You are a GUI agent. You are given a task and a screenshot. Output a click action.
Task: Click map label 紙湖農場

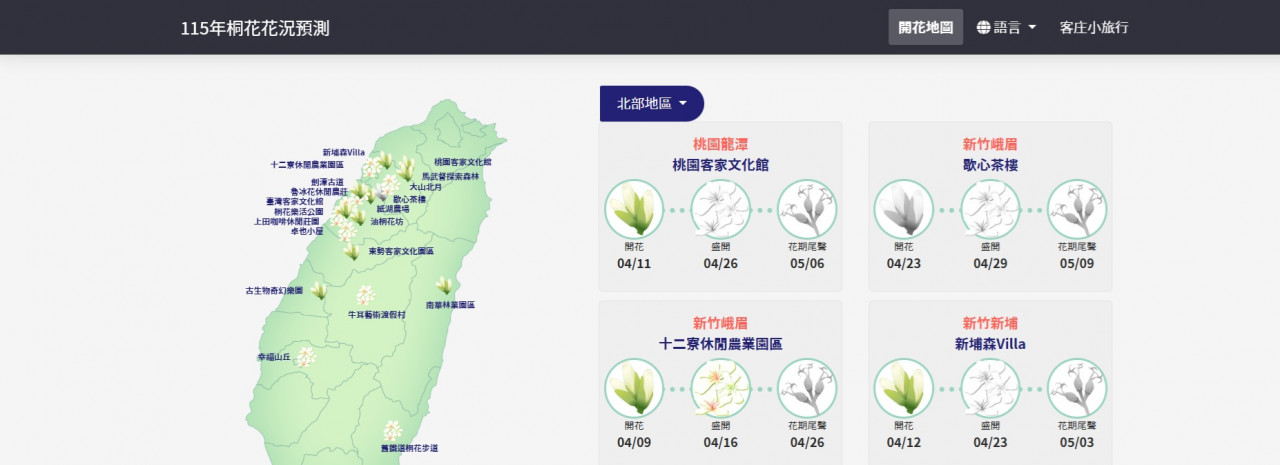tap(393, 209)
